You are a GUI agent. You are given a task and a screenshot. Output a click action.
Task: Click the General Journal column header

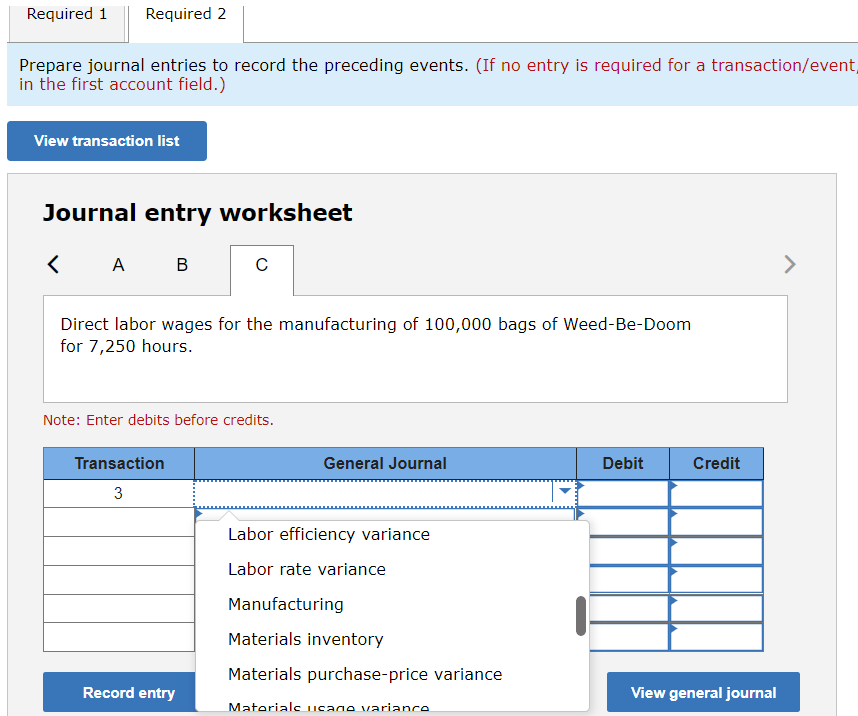385,464
